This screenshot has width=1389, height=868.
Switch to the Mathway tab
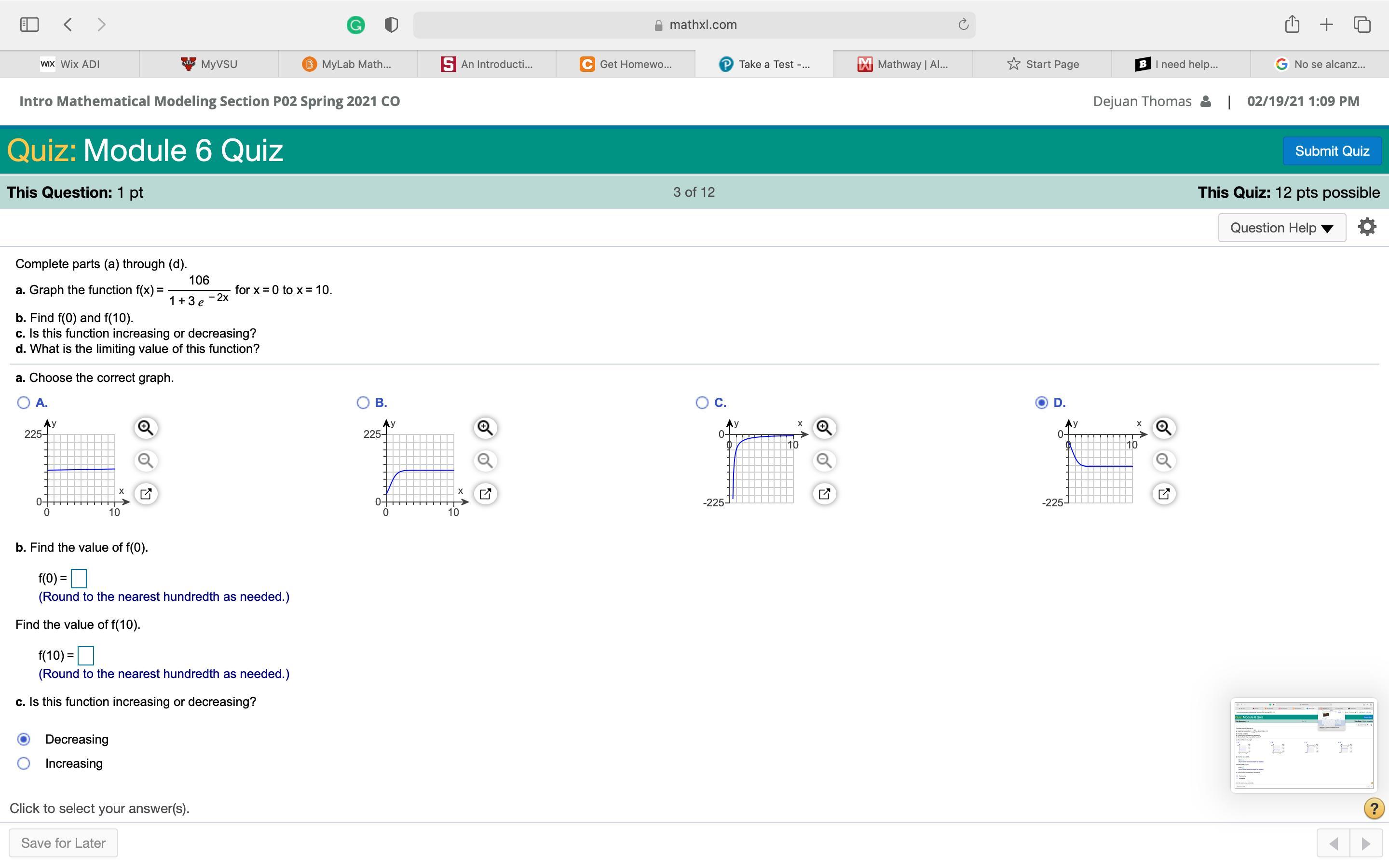tap(903, 64)
